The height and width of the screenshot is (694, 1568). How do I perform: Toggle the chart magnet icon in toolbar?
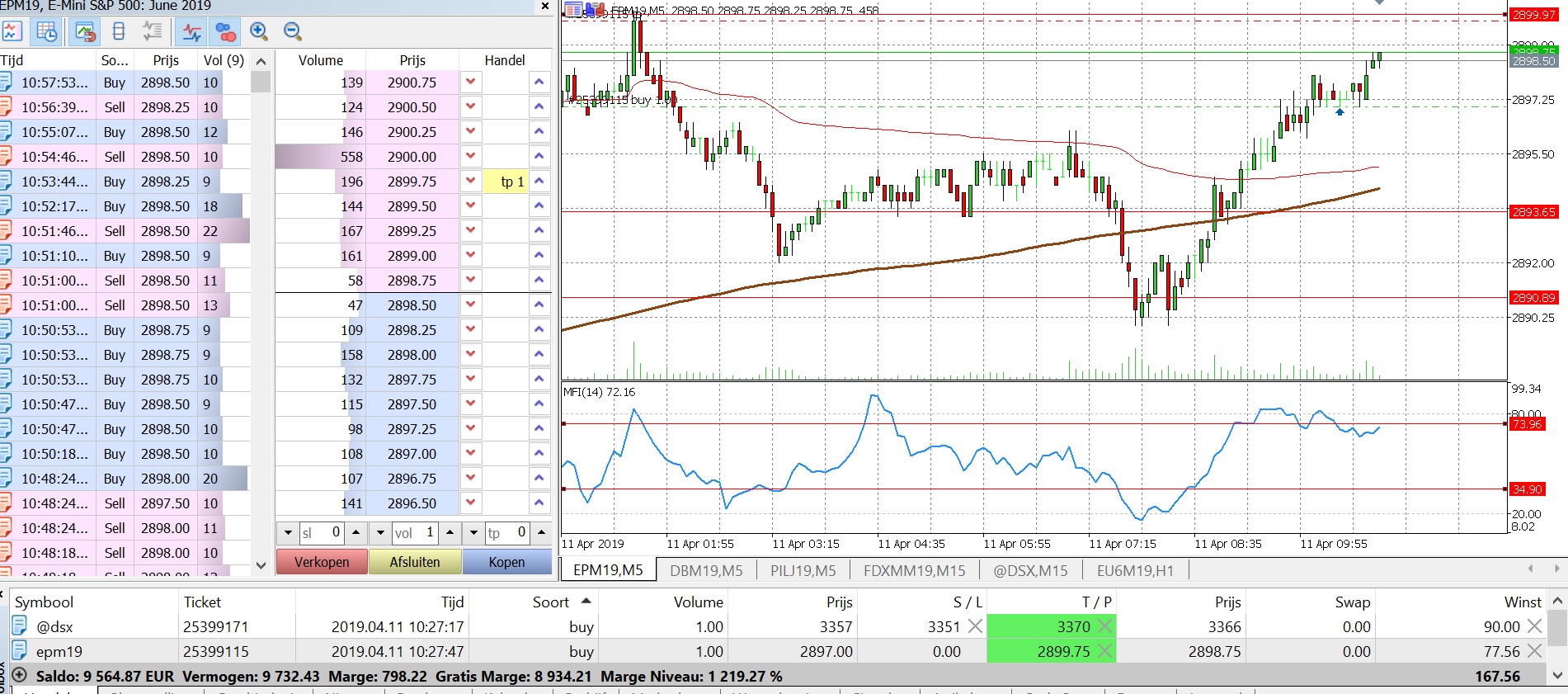[85, 31]
